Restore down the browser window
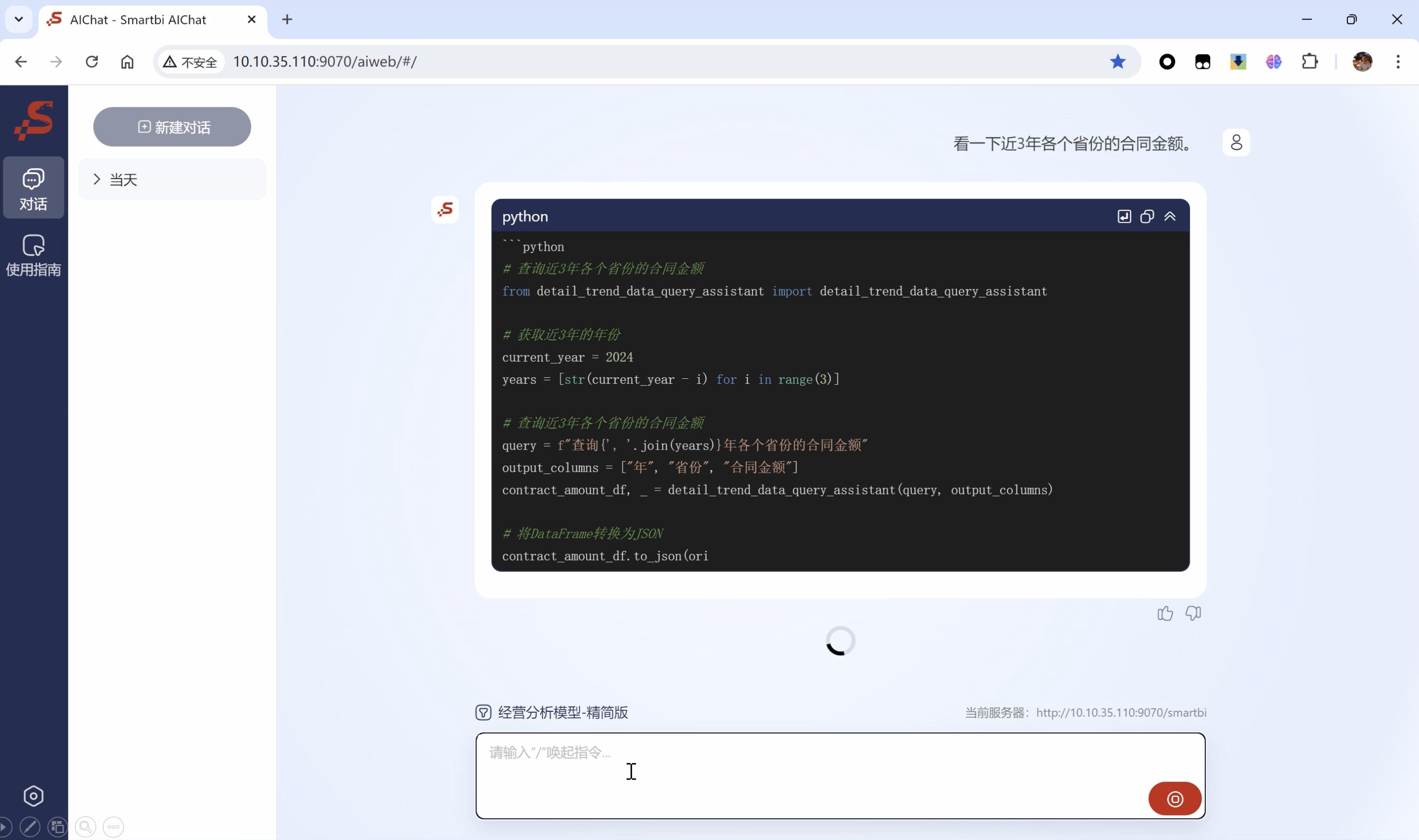Image resolution: width=1419 pixels, height=840 pixels. pos(1352,19)
